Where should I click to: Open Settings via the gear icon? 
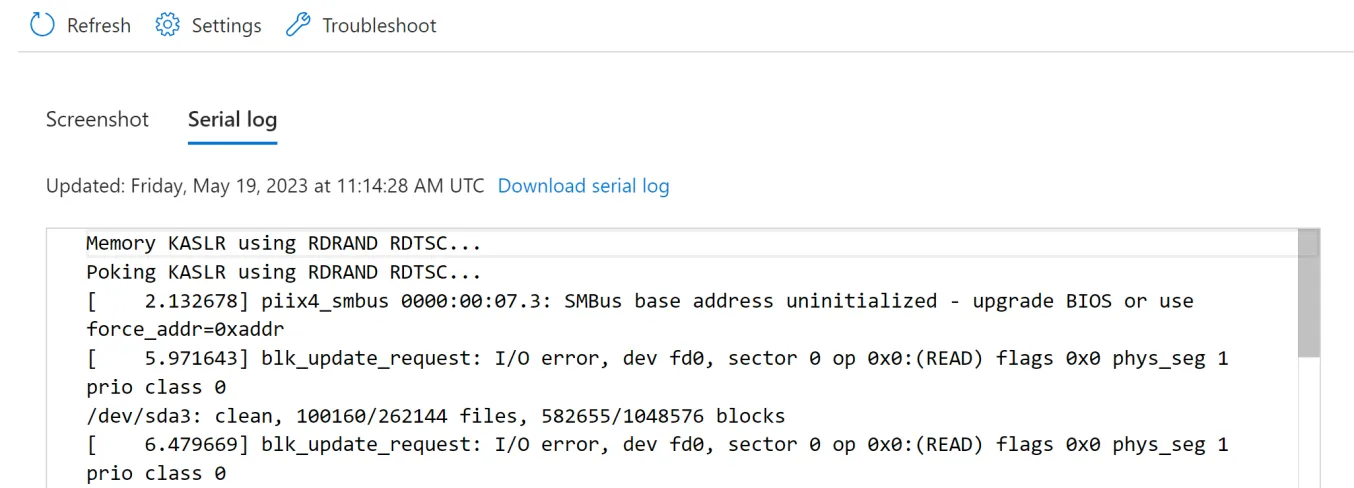click(167, 25)
